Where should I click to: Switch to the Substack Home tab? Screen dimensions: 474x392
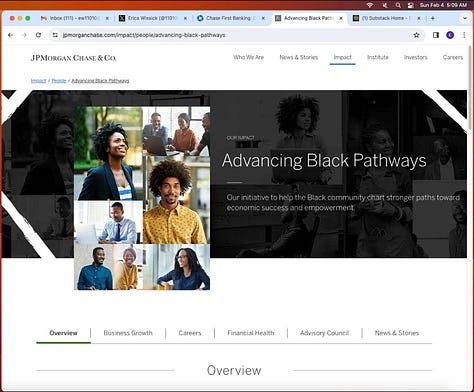387,18
